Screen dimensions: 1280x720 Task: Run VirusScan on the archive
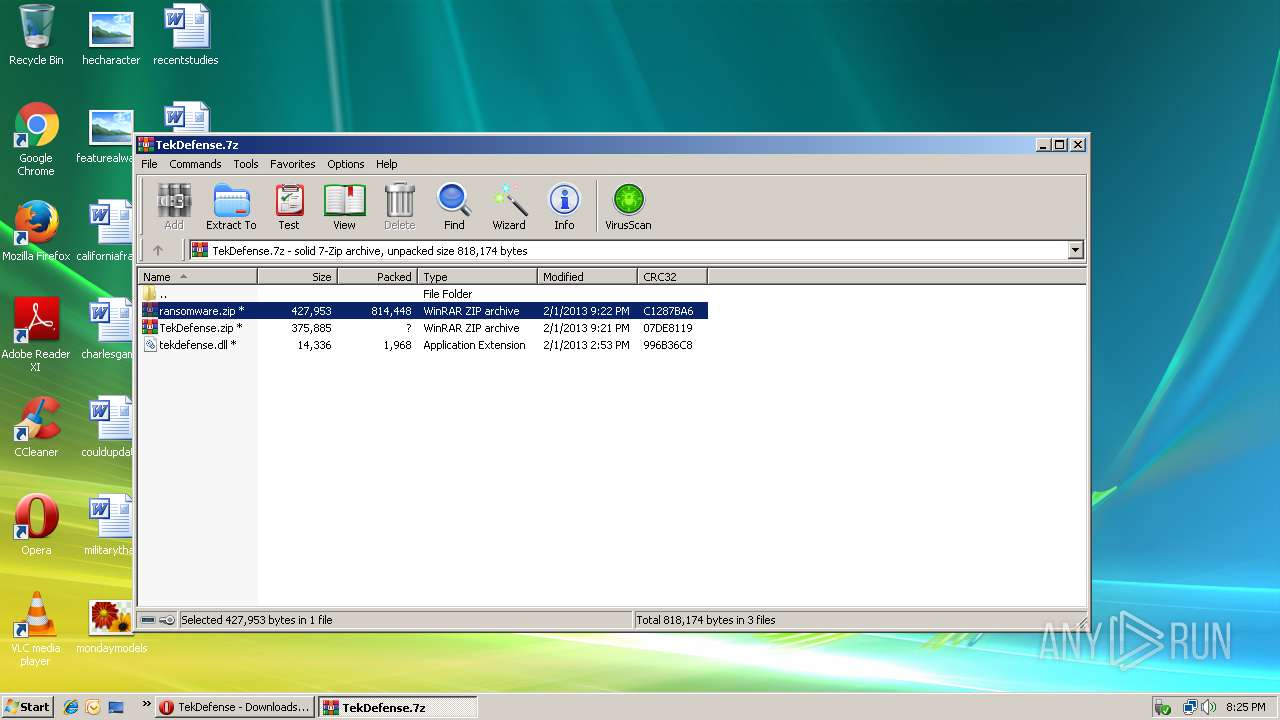(628, 207)
